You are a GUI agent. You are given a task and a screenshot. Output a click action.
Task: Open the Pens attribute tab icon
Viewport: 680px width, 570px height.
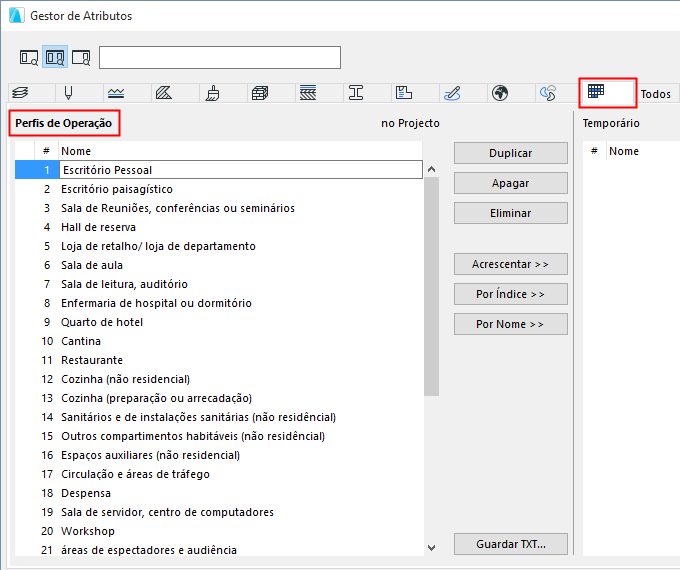pyautogui.click(x=68, y=93)
